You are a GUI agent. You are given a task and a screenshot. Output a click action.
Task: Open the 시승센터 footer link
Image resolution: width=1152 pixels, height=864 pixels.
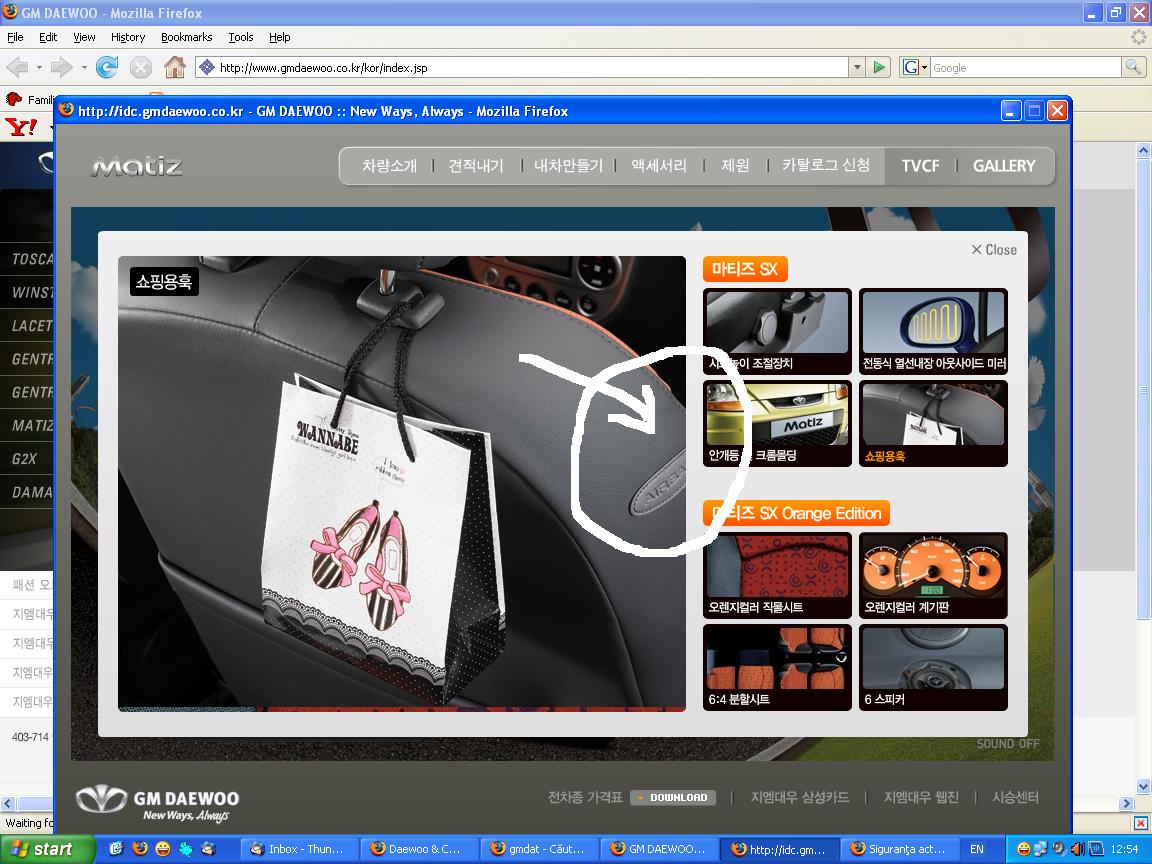pyautogui.click(x=1015, y=797)
